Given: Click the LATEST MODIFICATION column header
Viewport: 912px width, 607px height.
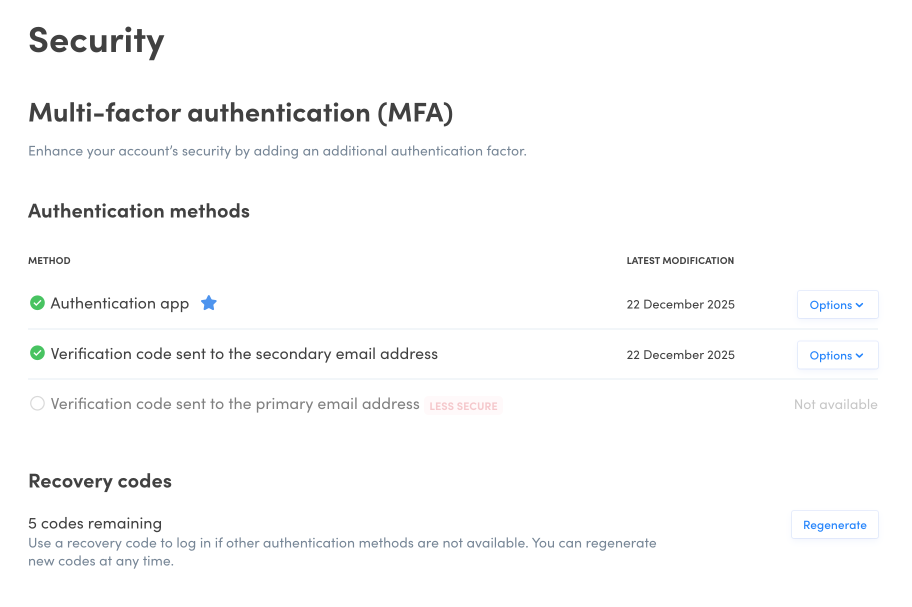Looking at the screenshot, I should pyautogui.click(x=680, y=261).
